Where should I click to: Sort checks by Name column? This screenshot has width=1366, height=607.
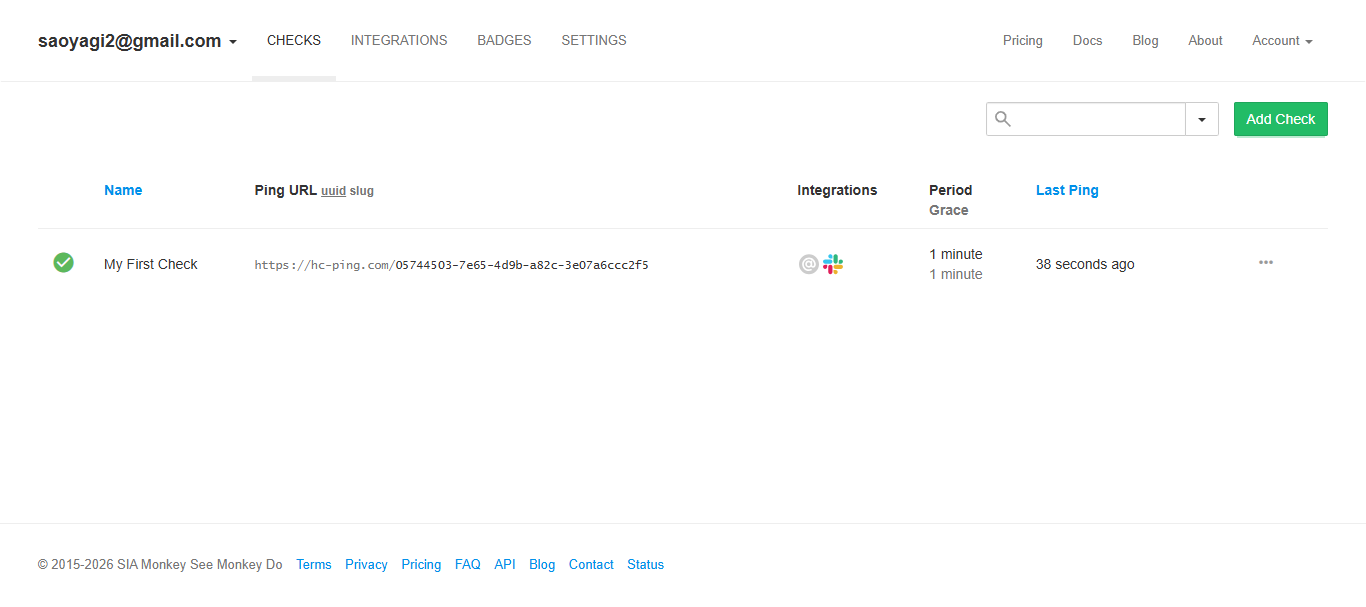tap(123, 190)
